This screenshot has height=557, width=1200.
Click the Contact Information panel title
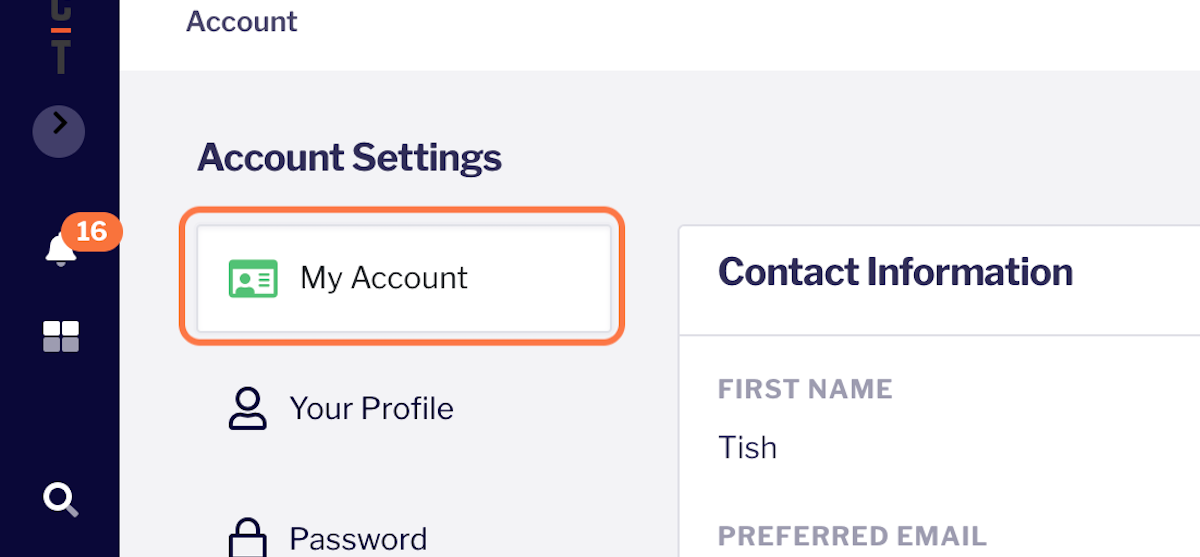point(895,272)
